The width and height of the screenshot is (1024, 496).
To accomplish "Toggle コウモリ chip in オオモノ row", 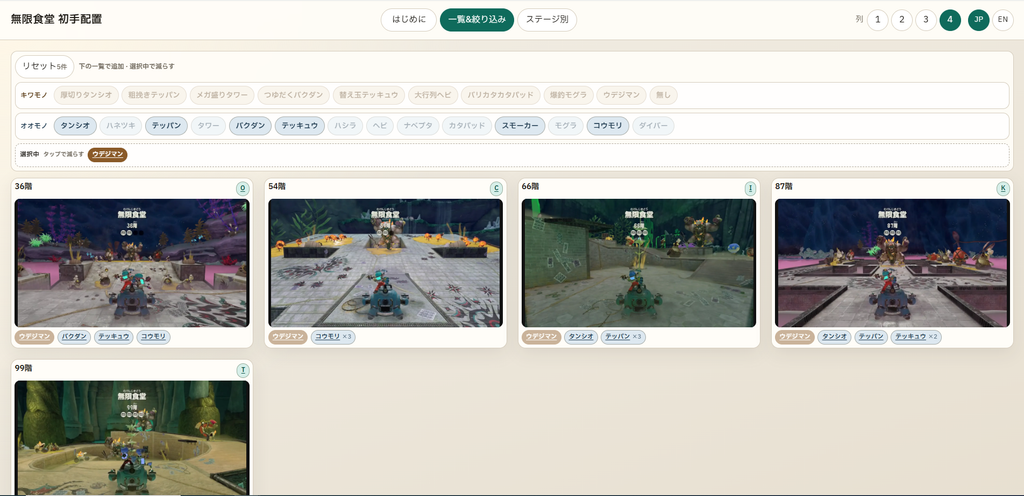I will (x=608, y=126).
